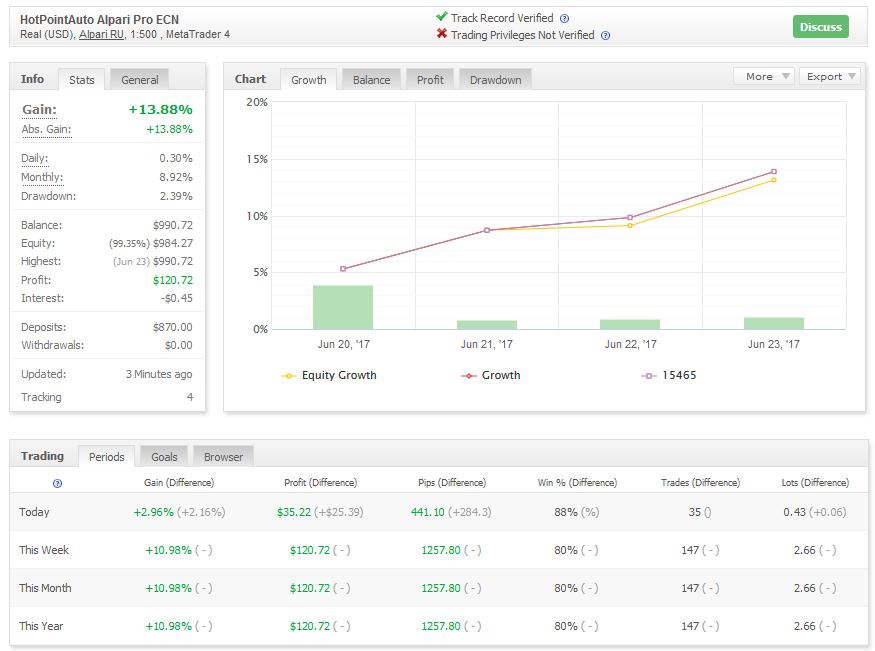Viewport: 875px width, 651px height.
Task: Open the Export dropdown menu
Action: [x=829, y=76]
